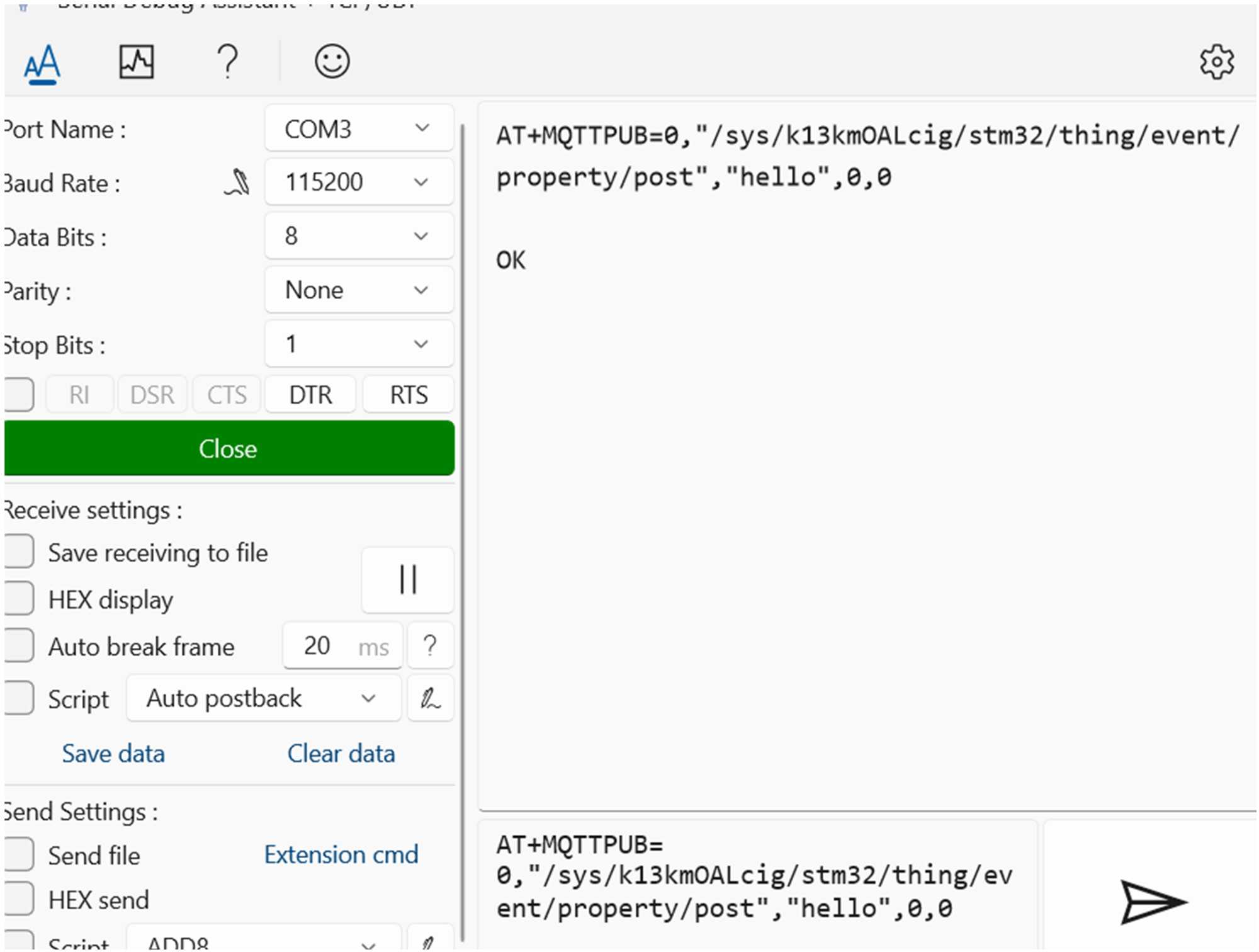The image size is (1259, 952).
Task: Select the text view AA icon
Action: pos(42,63)
